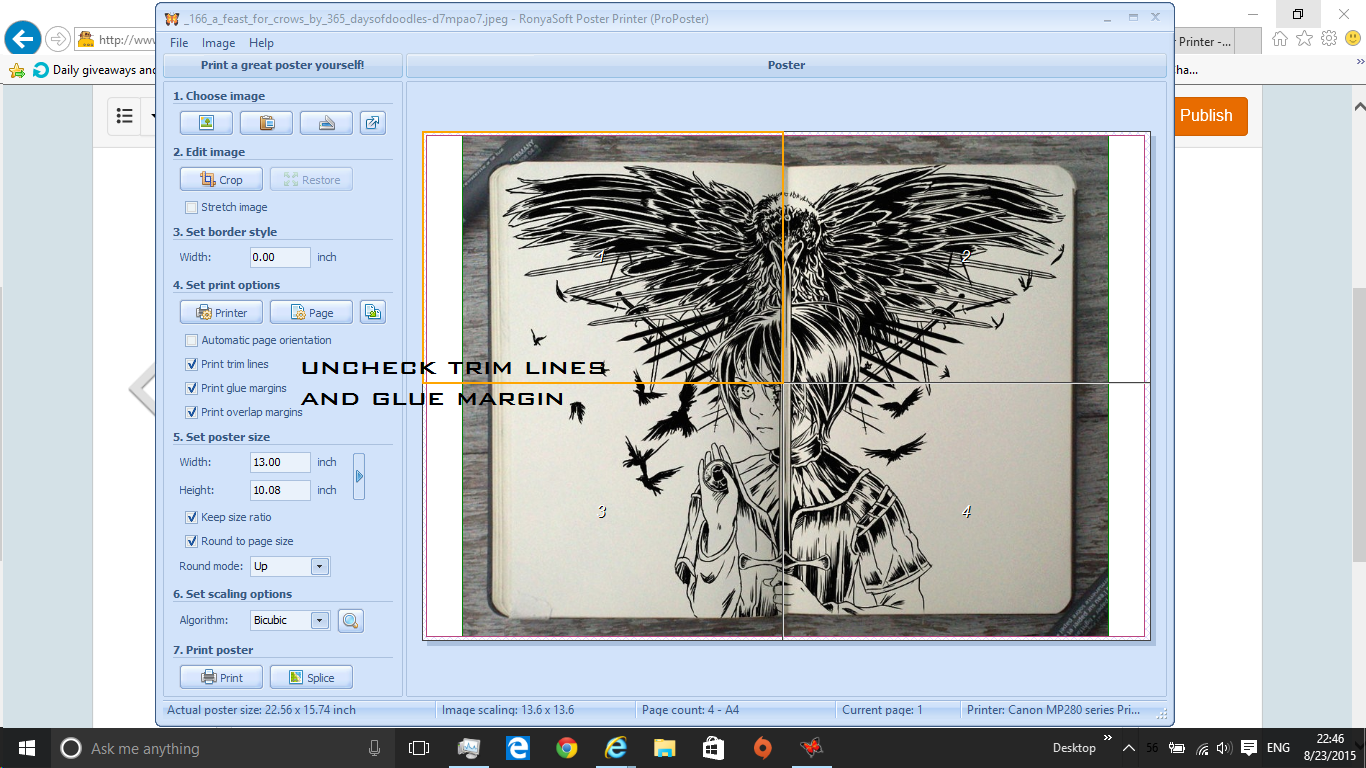Open Task View on taskbar
The width and height of the screenshot is (1366, 768).
(x=419, y=748)
